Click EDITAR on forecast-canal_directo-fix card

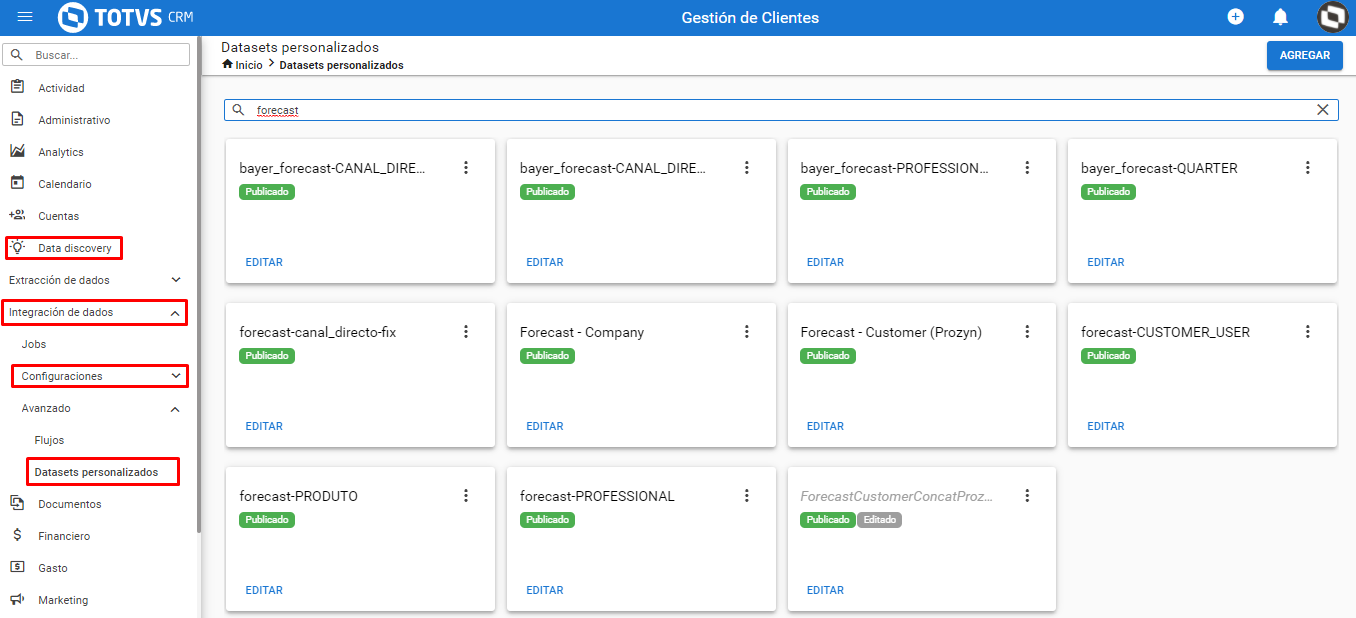264,426
